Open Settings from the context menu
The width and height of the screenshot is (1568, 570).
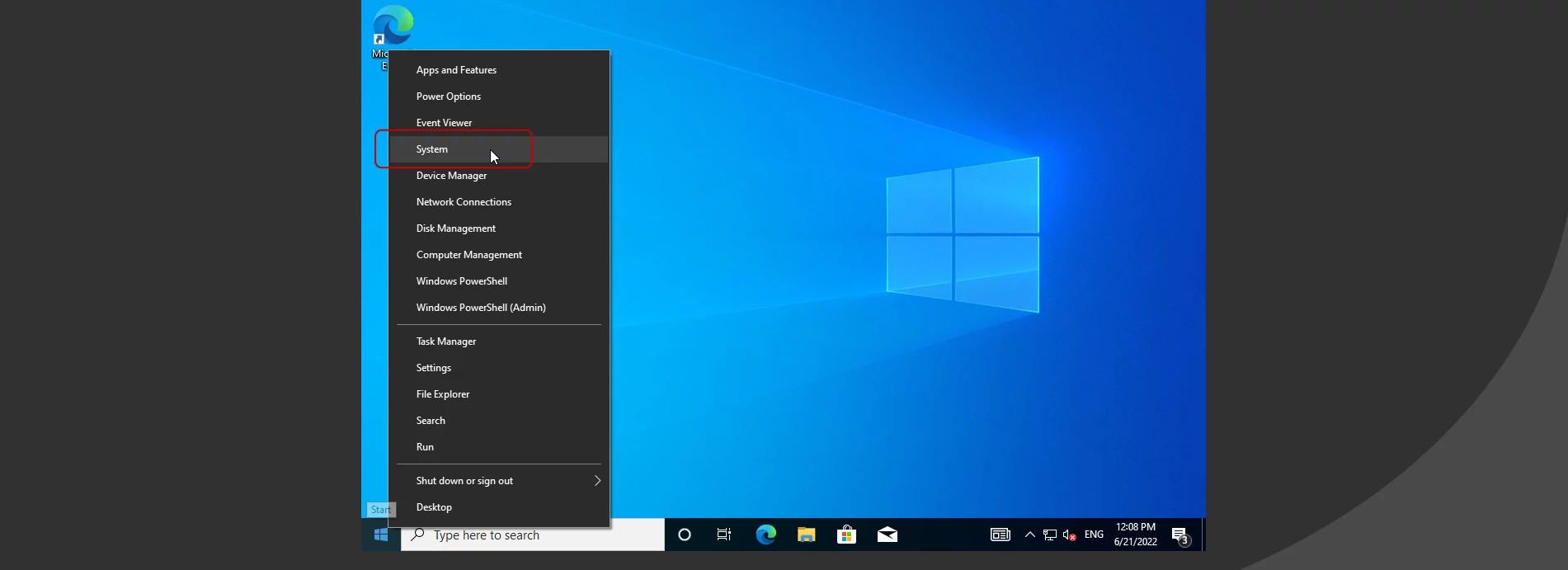499,368
